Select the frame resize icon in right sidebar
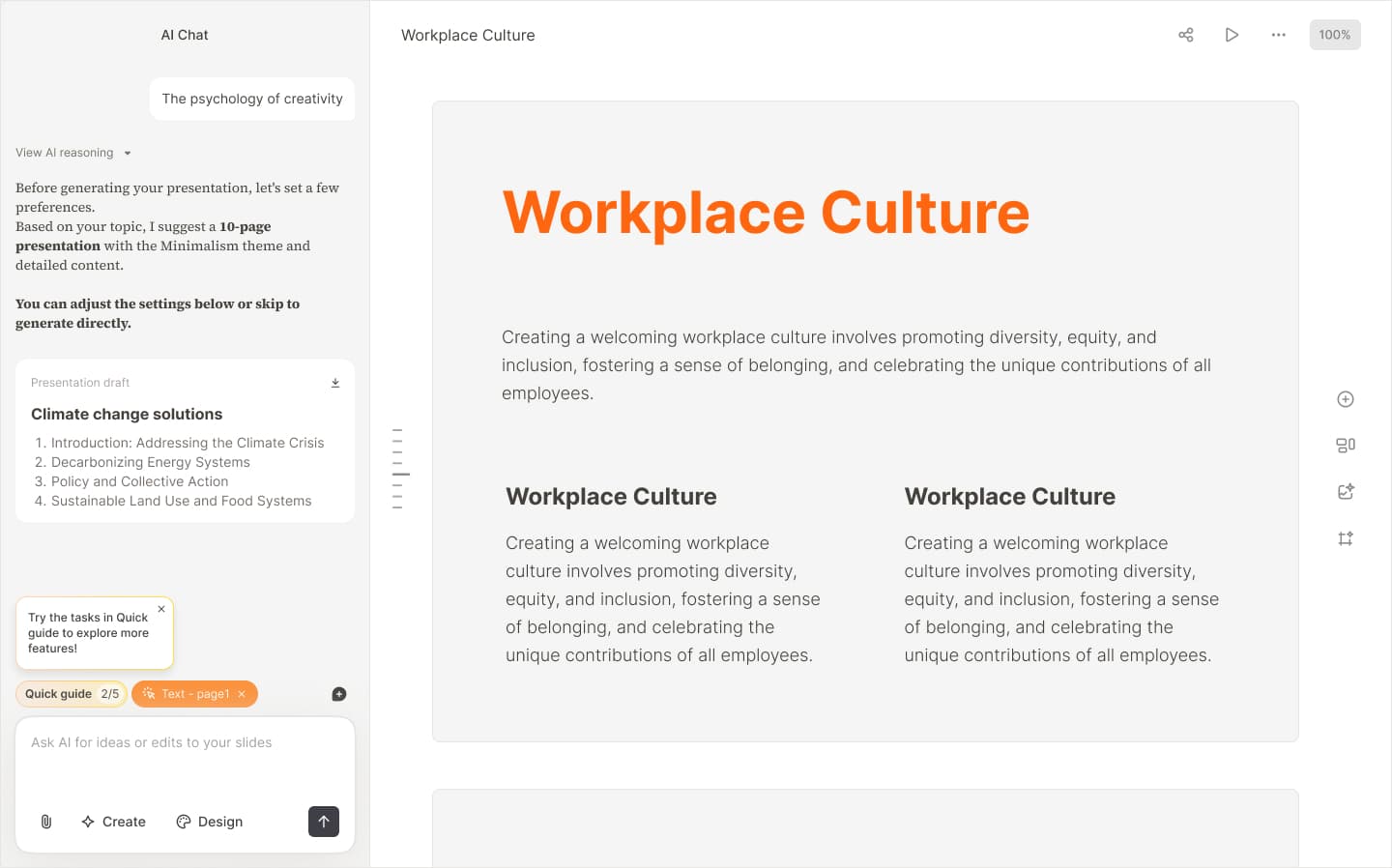Viewport: 1392px width, 868px height. 1345,538
